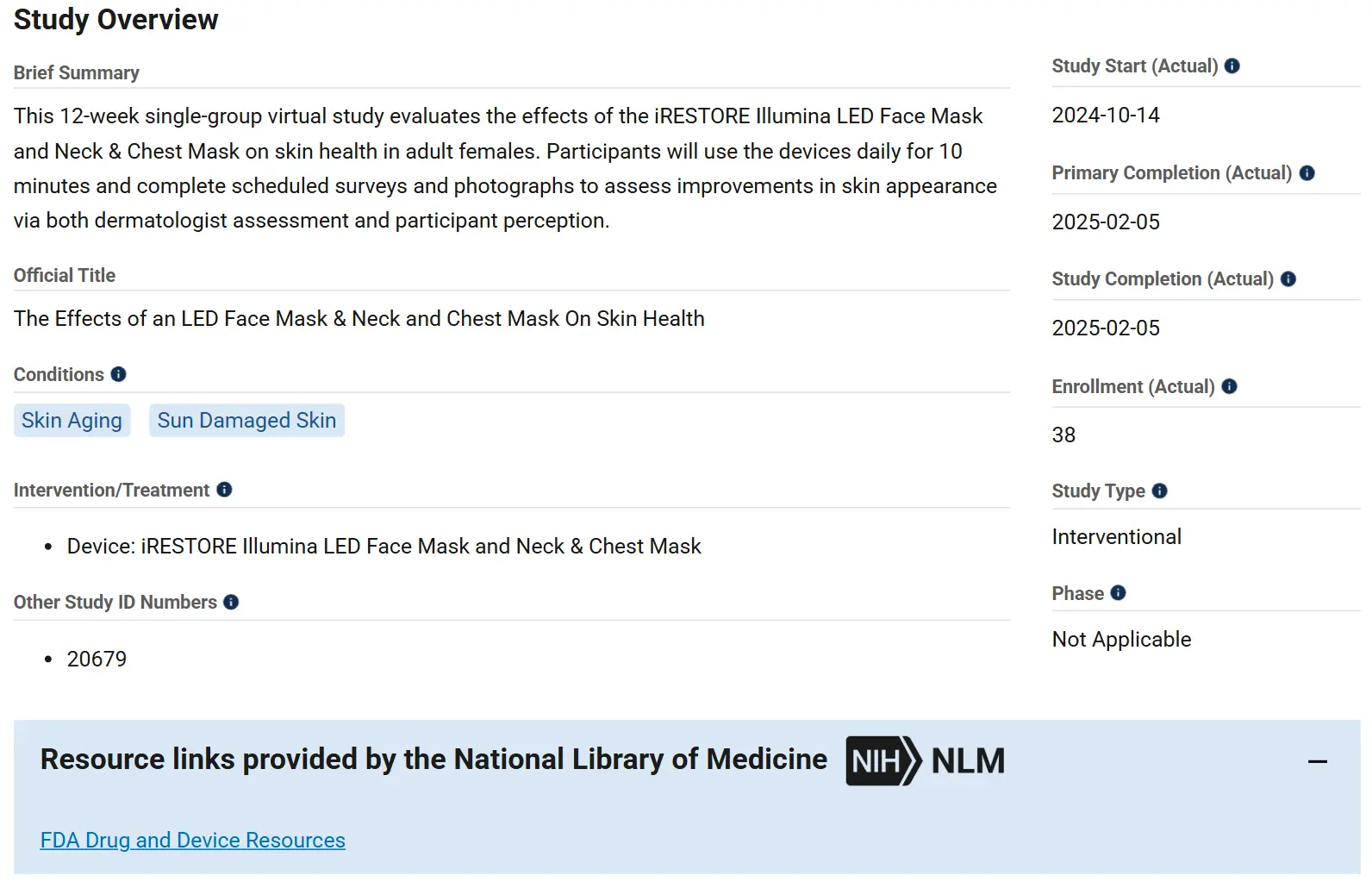Click info icon next to Study Start (Actual)
Screen dimensions: 1372x888
click(x=1232, y=66)
